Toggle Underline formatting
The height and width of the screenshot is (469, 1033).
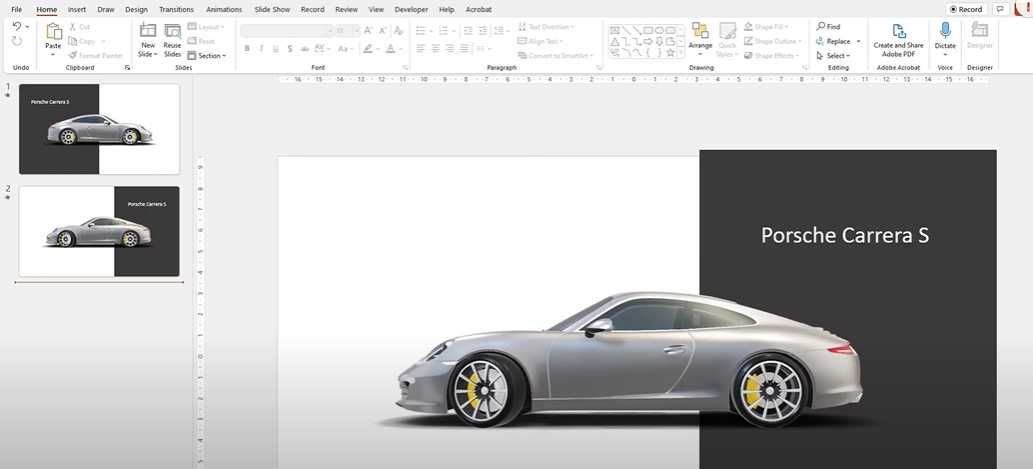coord(275,49)
